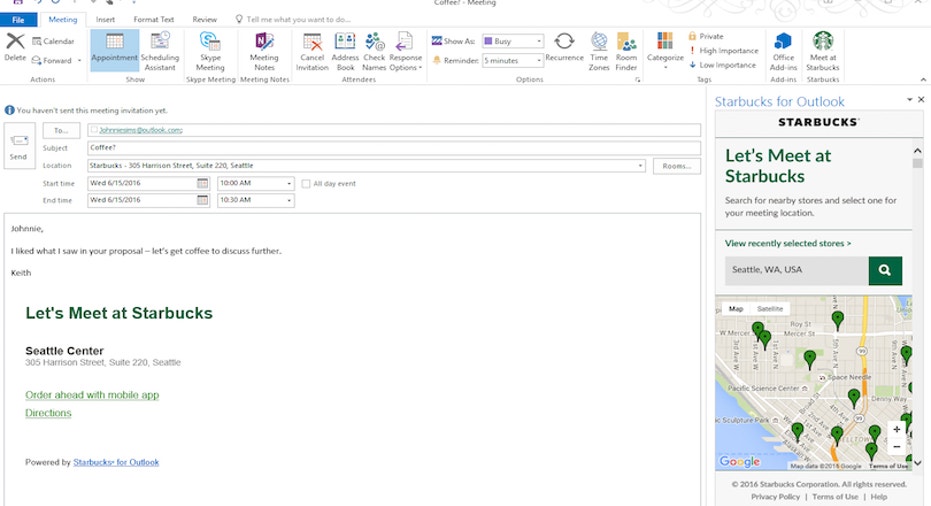931x506 pixels.
Task: Set High Importance tag
Action: (723, 50)
